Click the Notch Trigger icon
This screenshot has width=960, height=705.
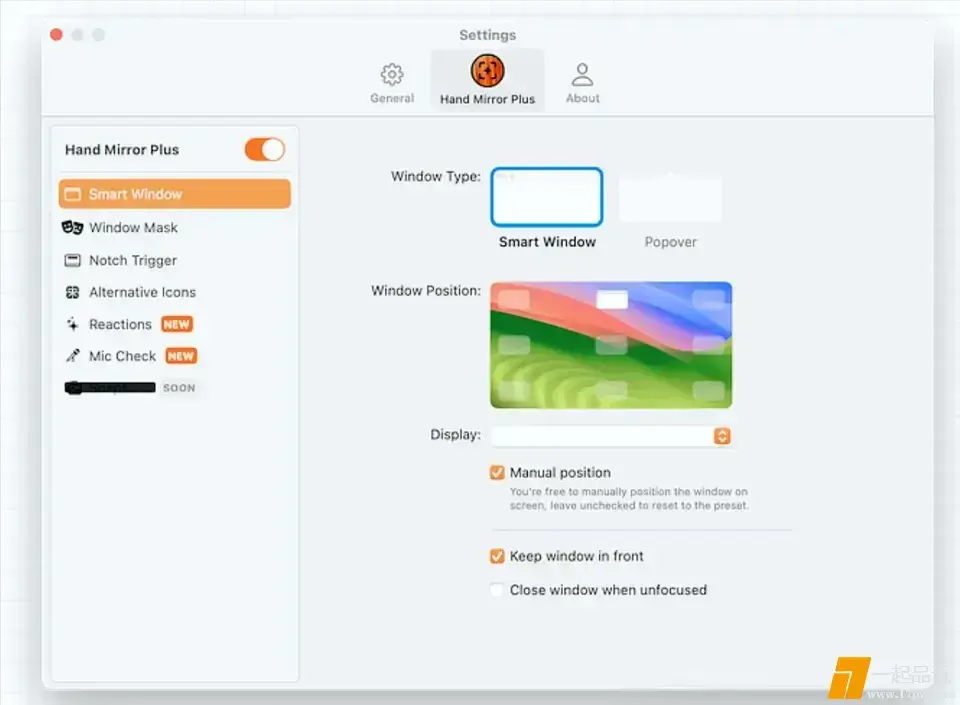coord(73,260)
